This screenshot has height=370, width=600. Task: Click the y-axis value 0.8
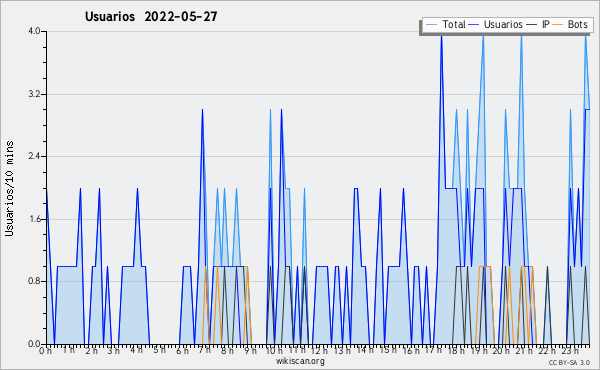[34, 281]
